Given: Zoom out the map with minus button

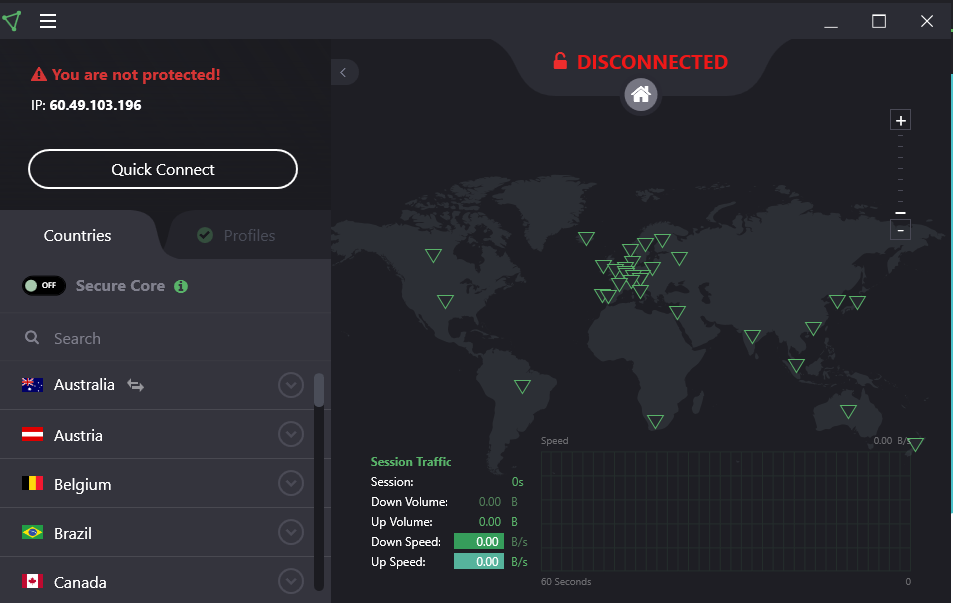Looking at the screenshot, I should click(x=900, y=230).
